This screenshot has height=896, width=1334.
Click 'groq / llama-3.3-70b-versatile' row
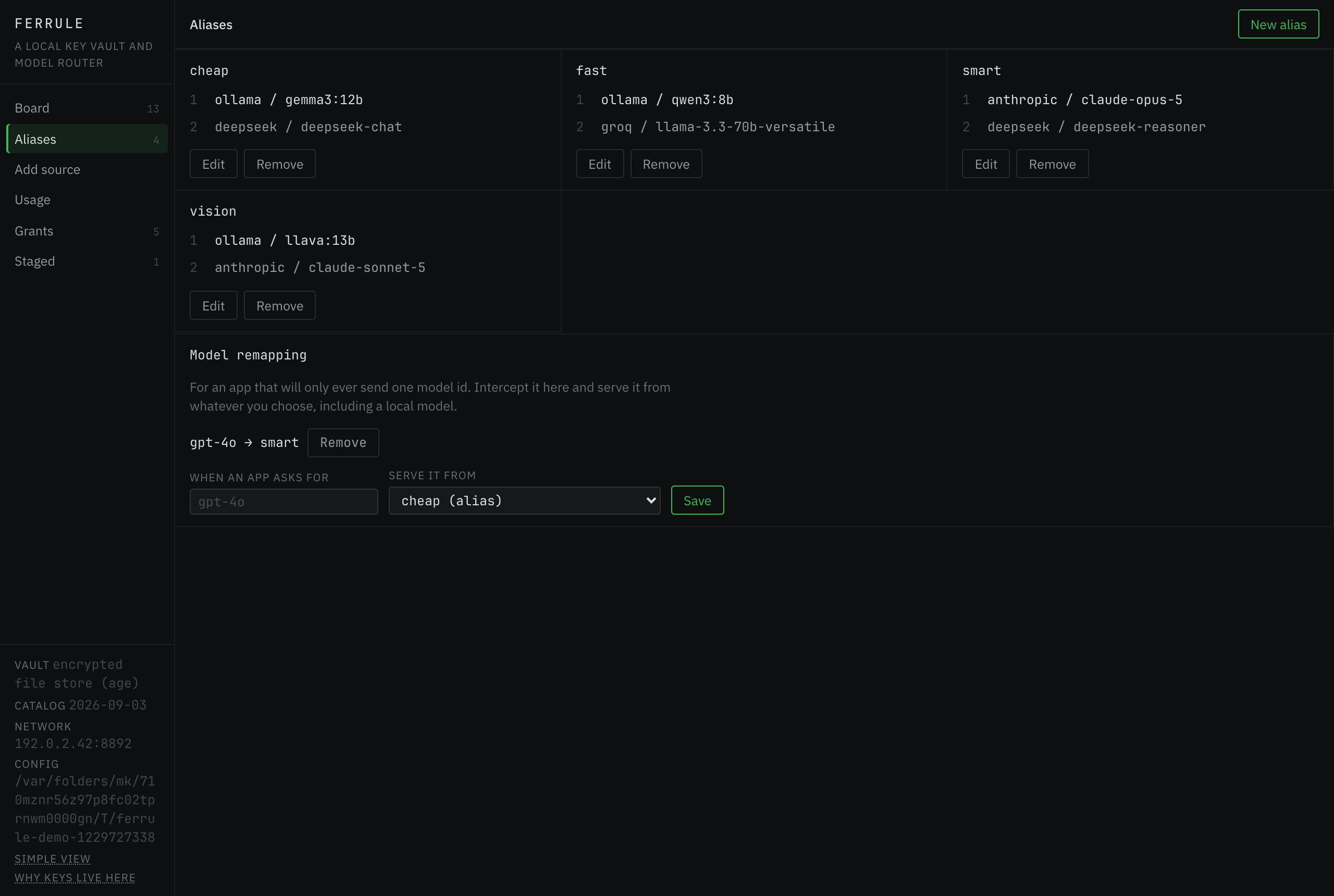click(x=718, y=127)
